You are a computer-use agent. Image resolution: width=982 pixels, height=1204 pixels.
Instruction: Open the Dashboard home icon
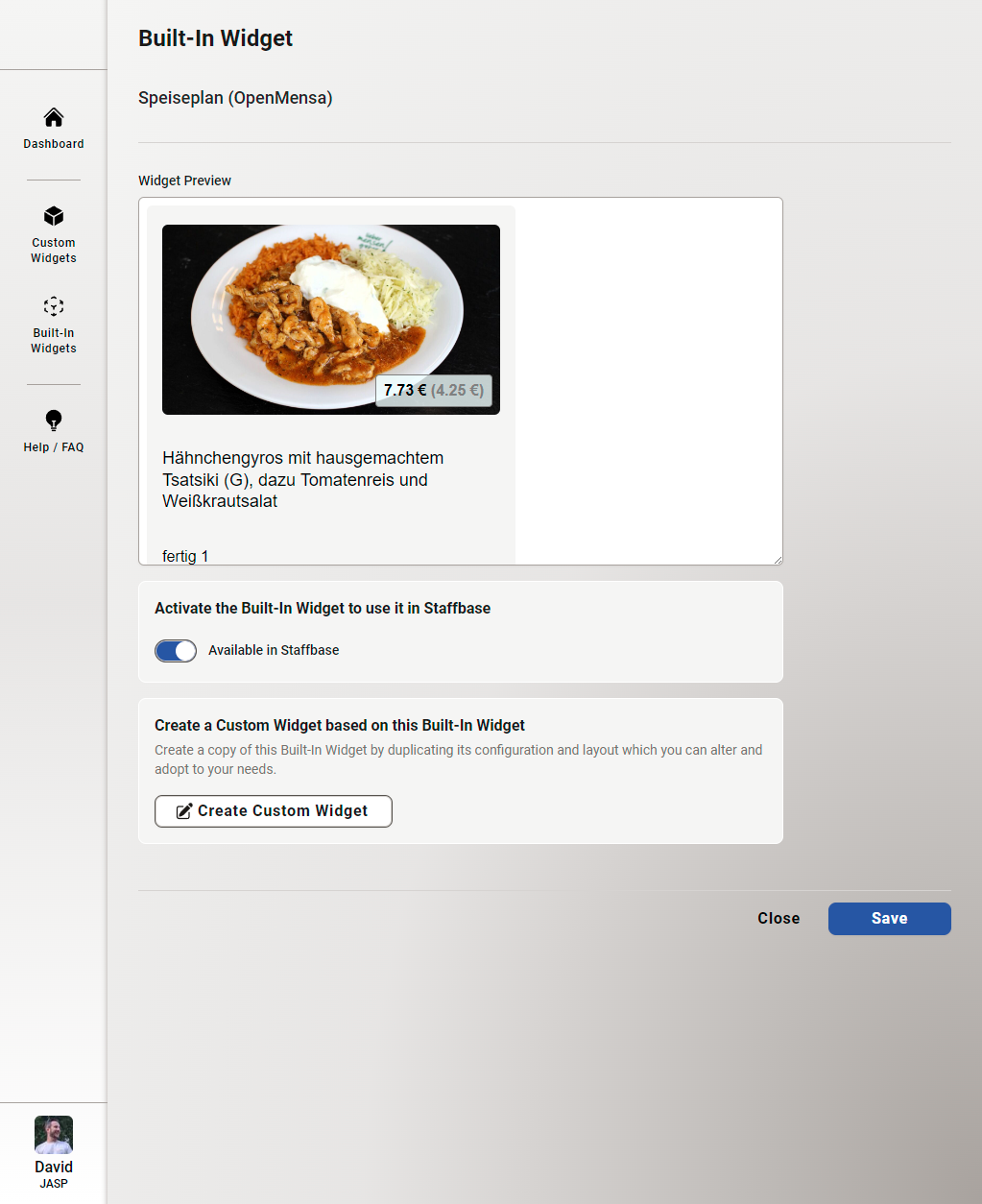click(53, 117)
